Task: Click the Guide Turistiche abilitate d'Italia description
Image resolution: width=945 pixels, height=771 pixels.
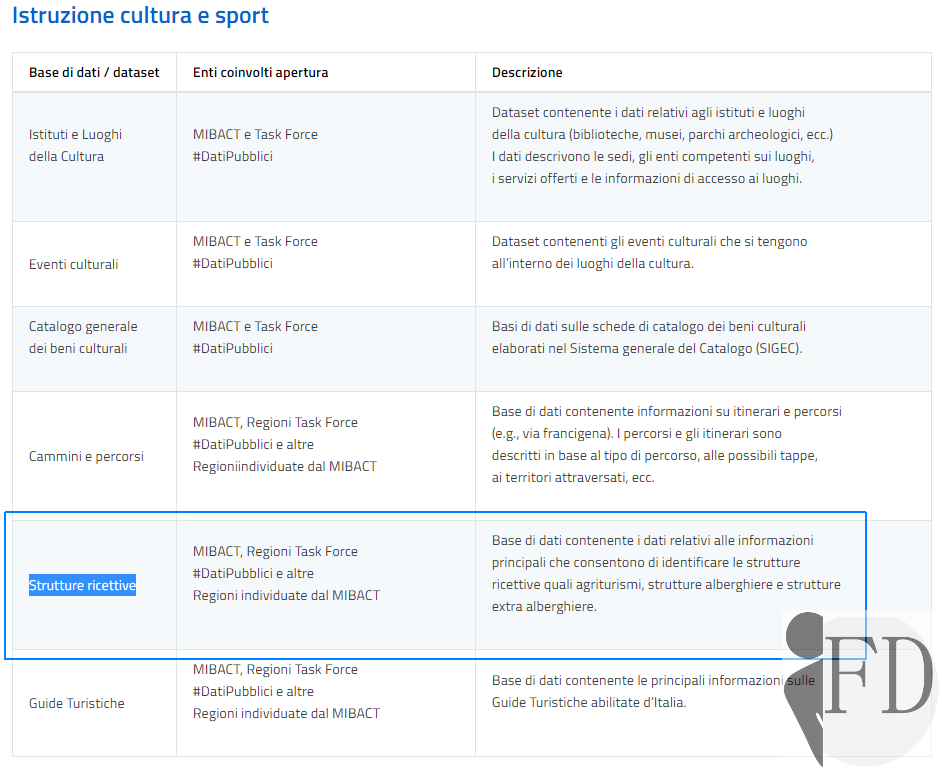Action: [653, 691]
